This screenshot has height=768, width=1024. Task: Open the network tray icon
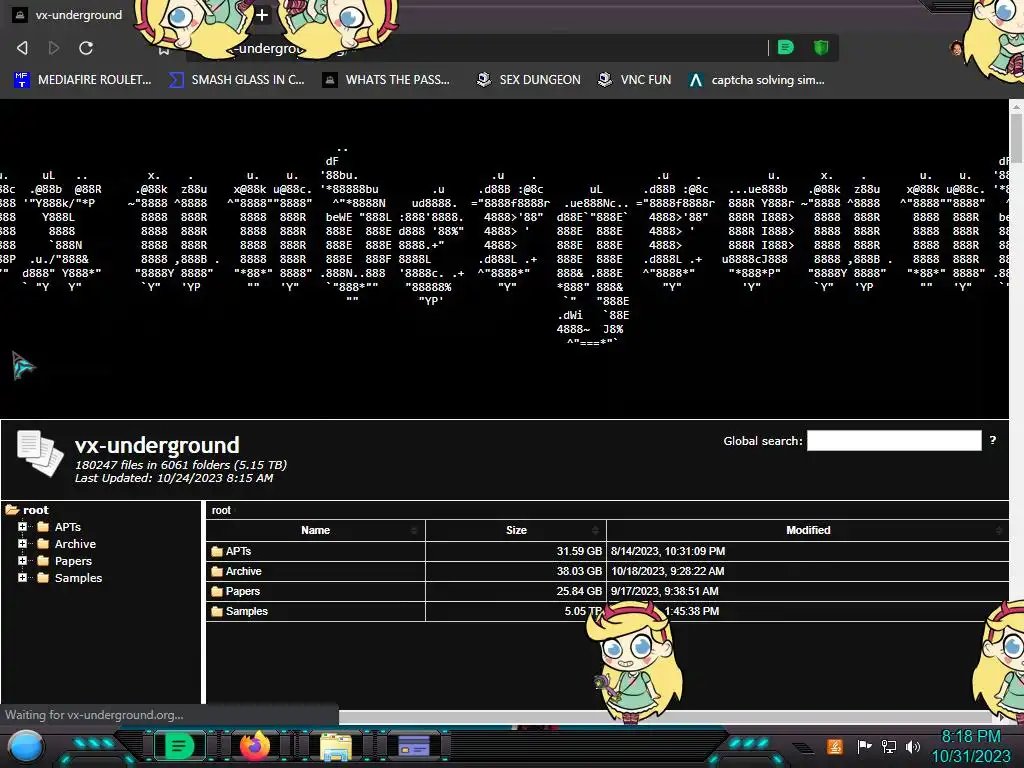coord(889,746)
